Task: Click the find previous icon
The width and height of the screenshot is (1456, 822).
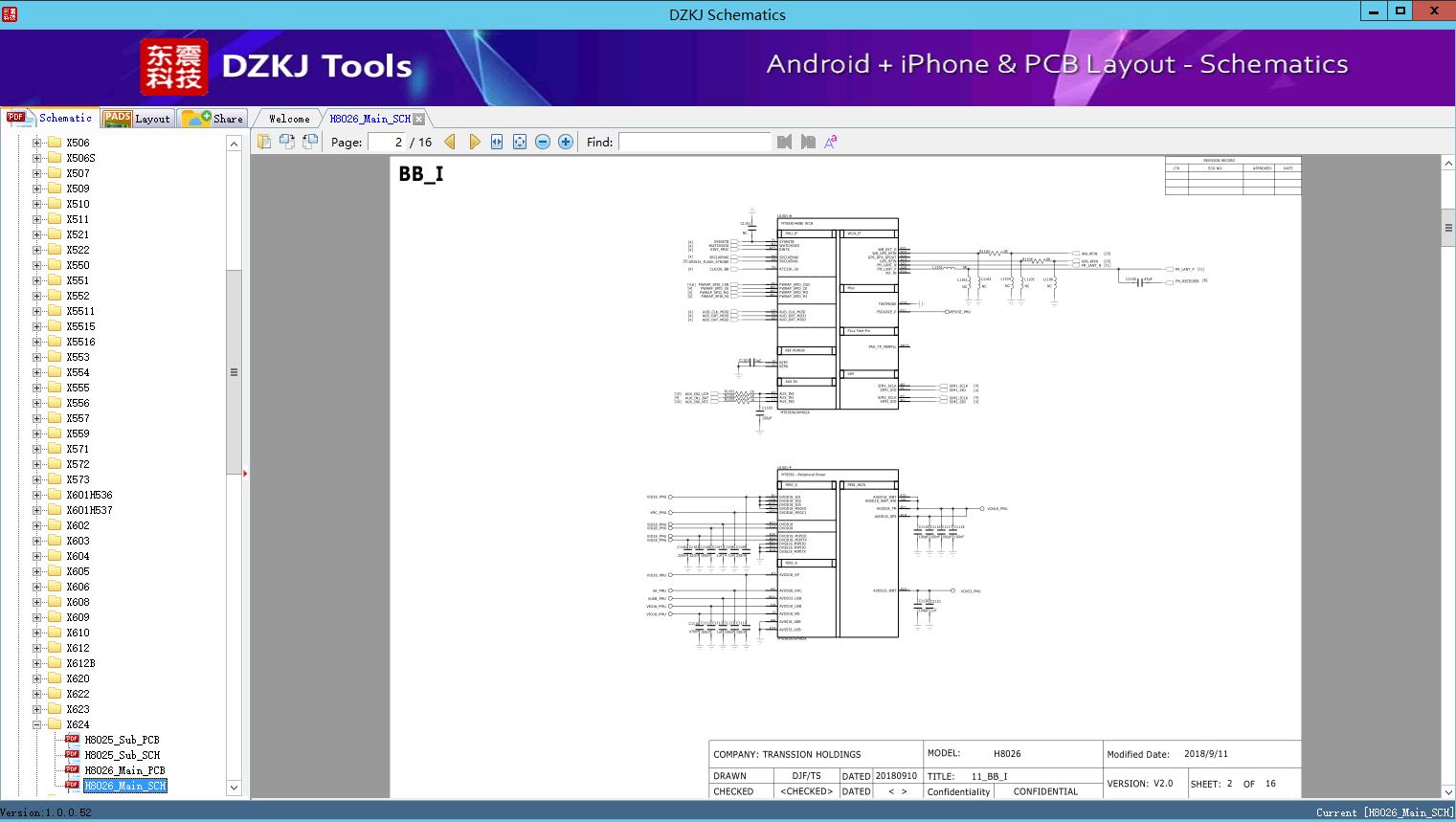Action: (x=785, y=142)
